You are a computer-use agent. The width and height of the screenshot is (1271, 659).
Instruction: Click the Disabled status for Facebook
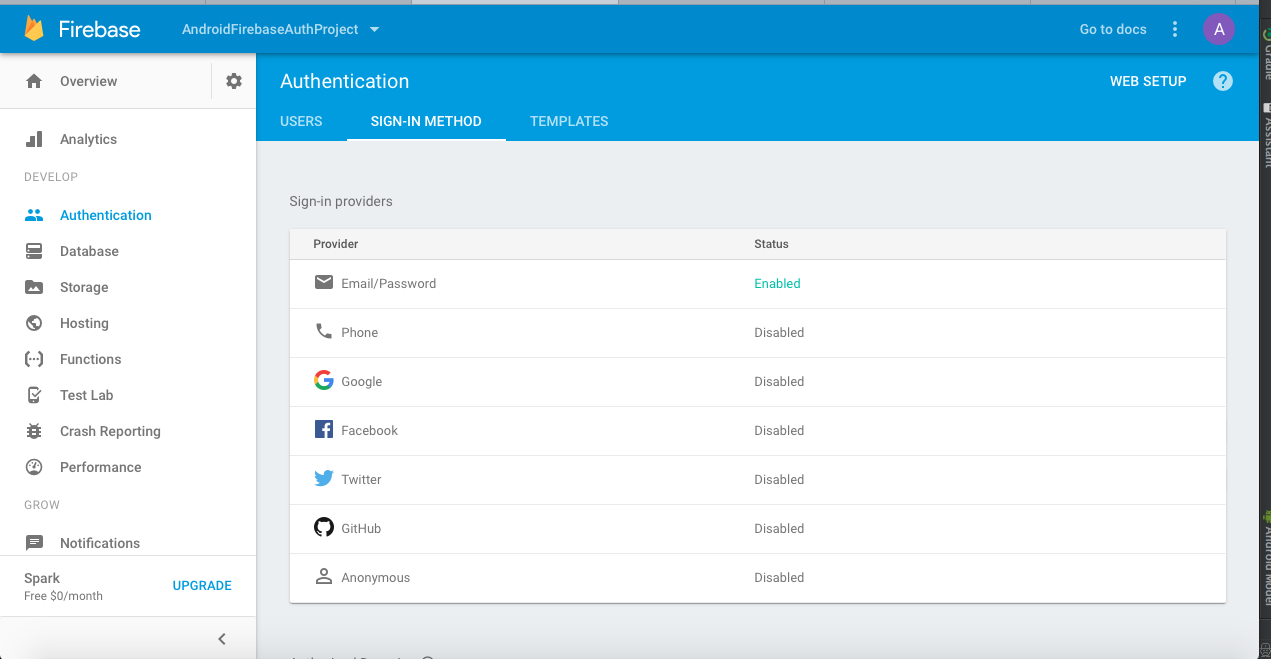pyautogui.click(x=779, y=430)
